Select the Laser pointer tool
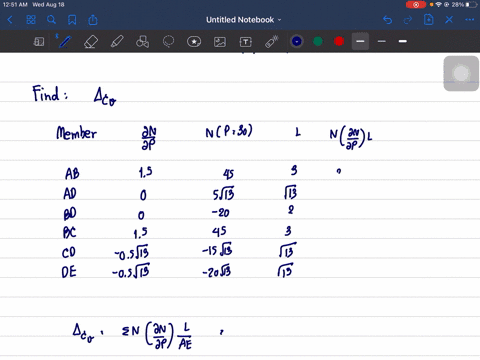480x360 pixels. coord(272,42)
